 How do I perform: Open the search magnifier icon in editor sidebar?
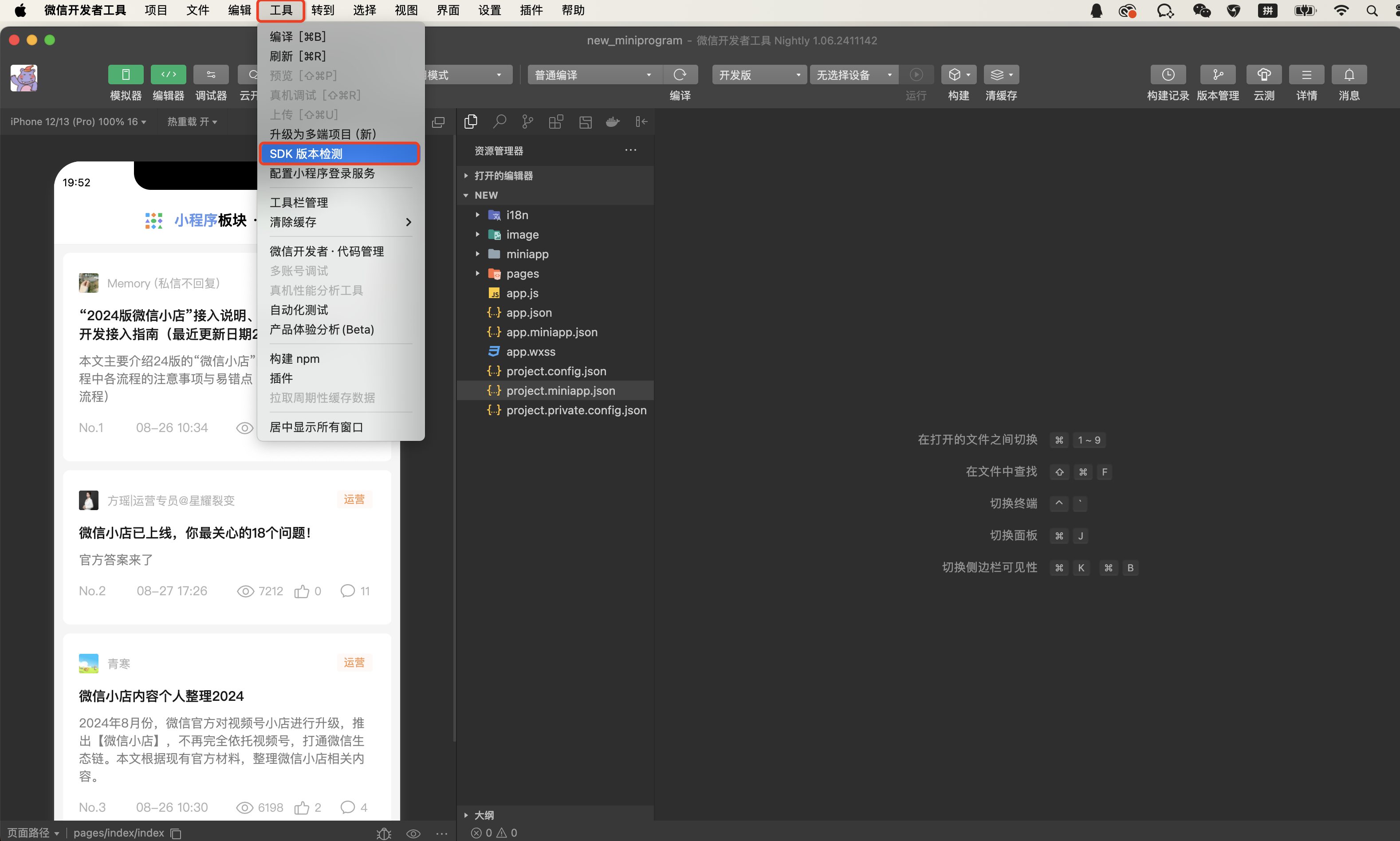tap(499, 122)
